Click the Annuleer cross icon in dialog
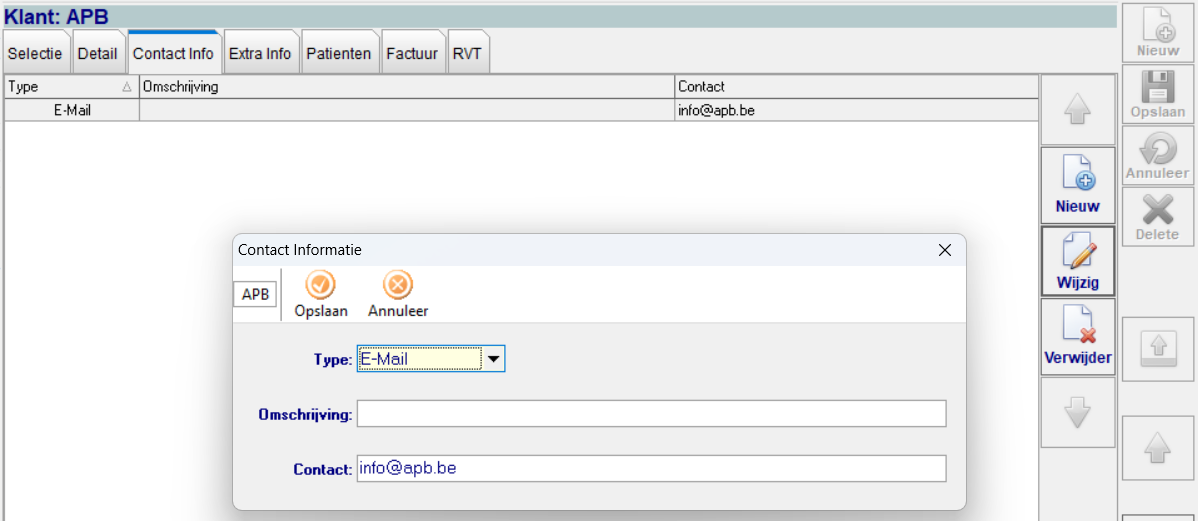 pos(398,286)
